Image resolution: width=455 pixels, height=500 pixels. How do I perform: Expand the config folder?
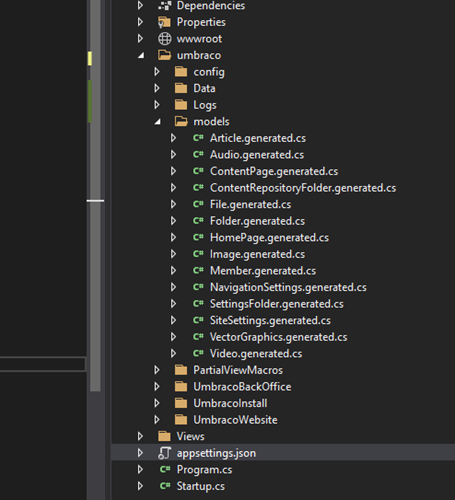pyautogui.click(x=157, y=72)
